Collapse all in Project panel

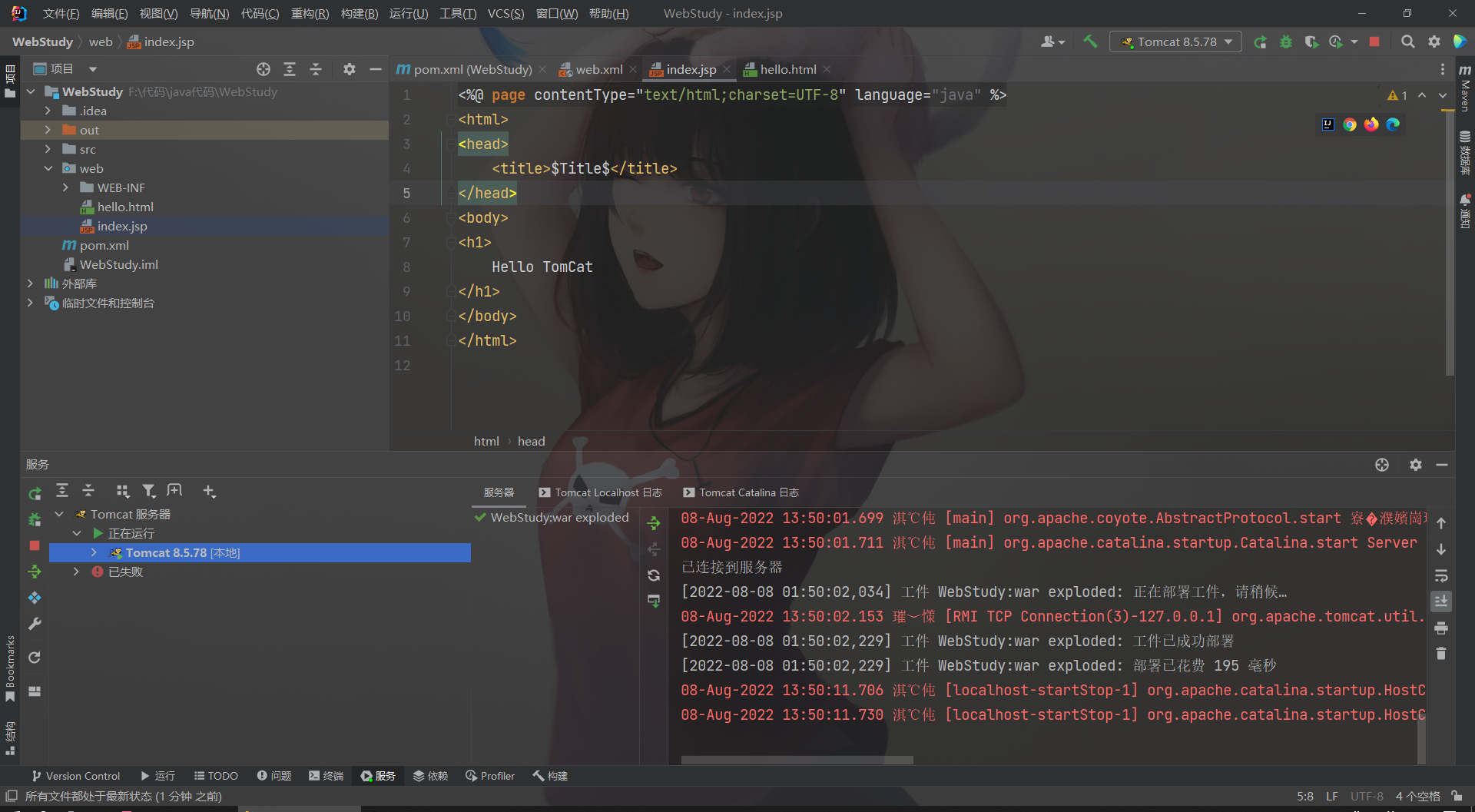tap(316, 69)
